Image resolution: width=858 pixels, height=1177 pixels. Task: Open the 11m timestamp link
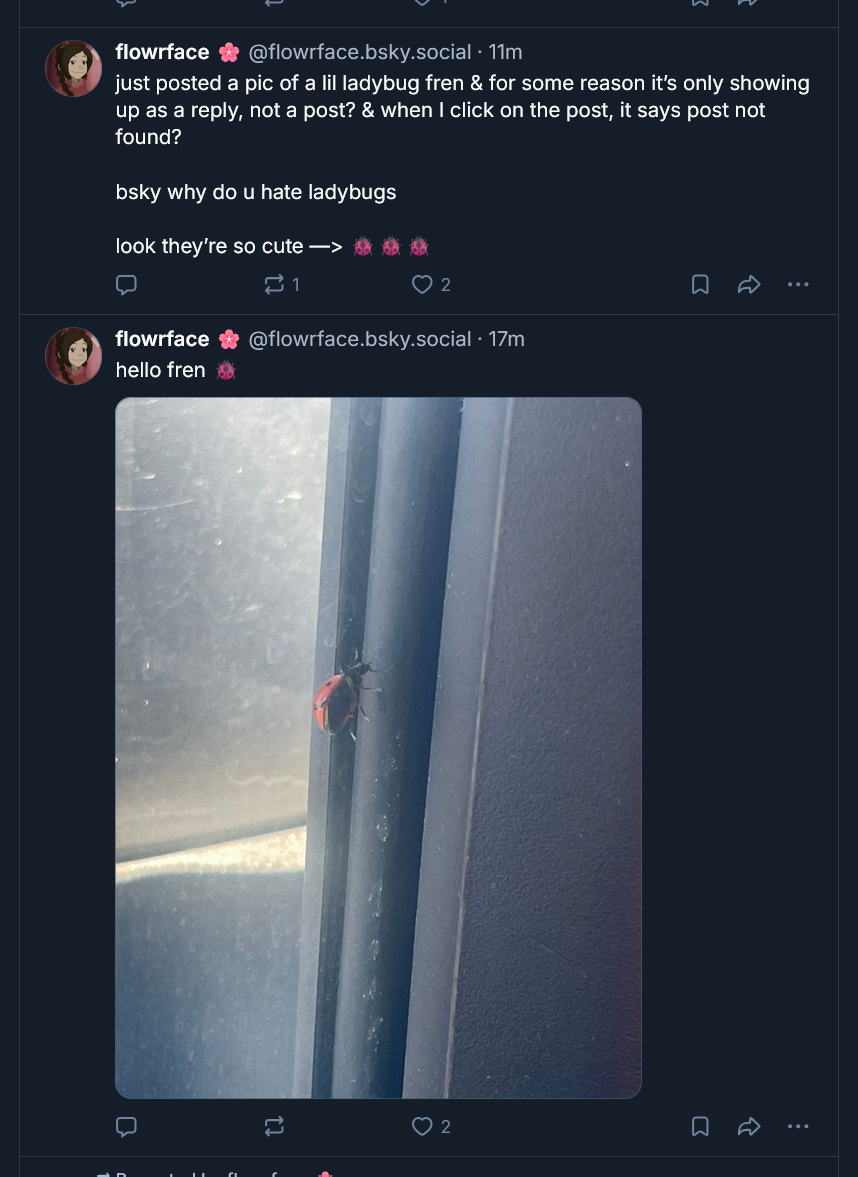(x=505, y=52)
